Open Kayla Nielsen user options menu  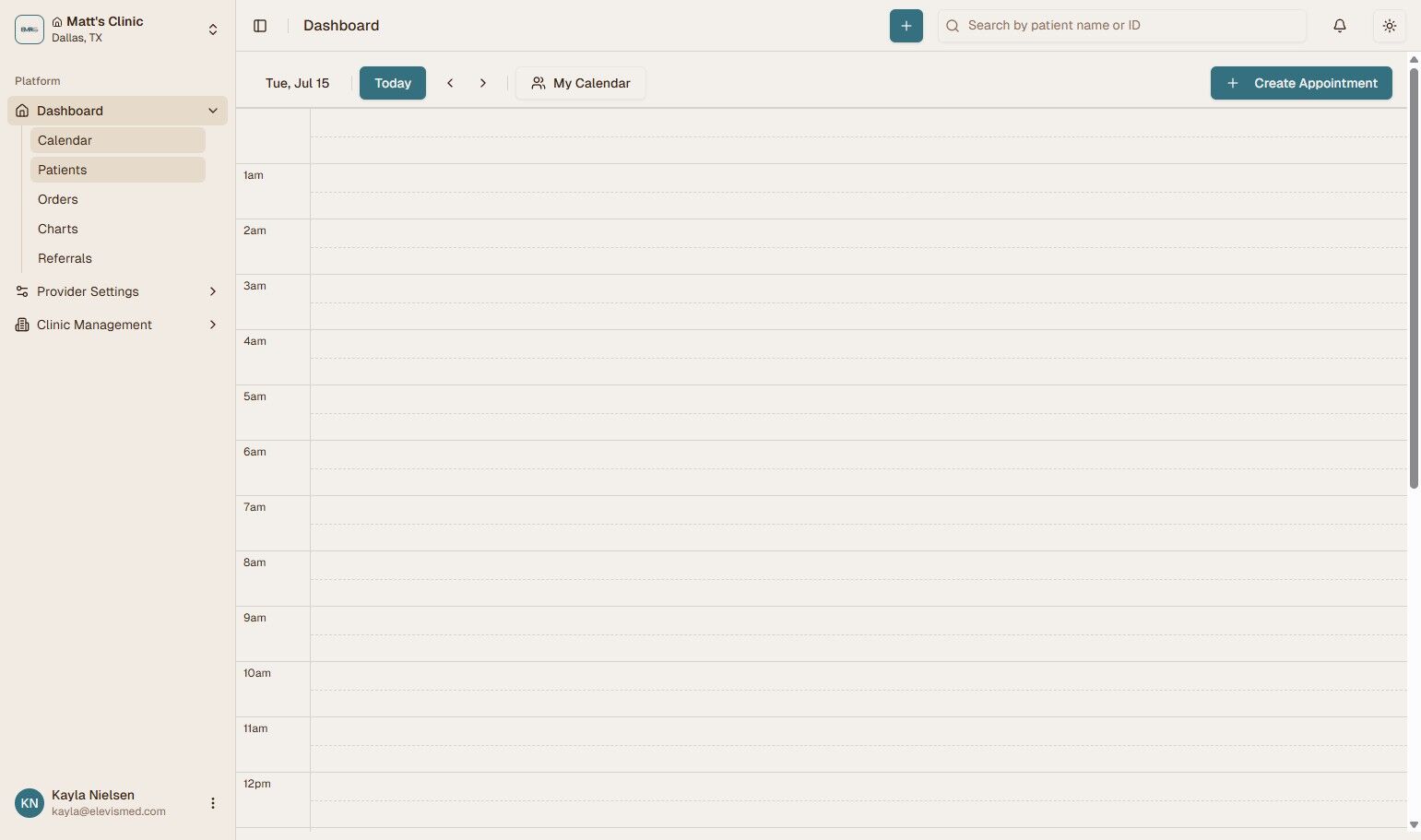click(213, 803)
